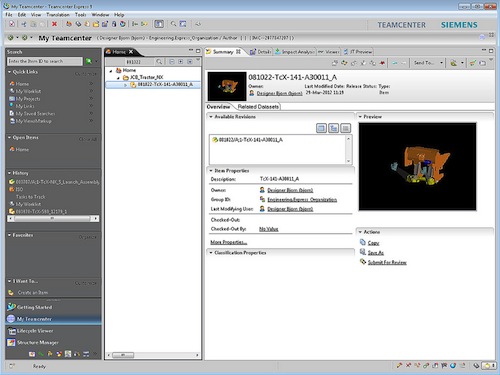Select the Overview tab
This screenshot has height=375, width=500.
pos(219,107)
